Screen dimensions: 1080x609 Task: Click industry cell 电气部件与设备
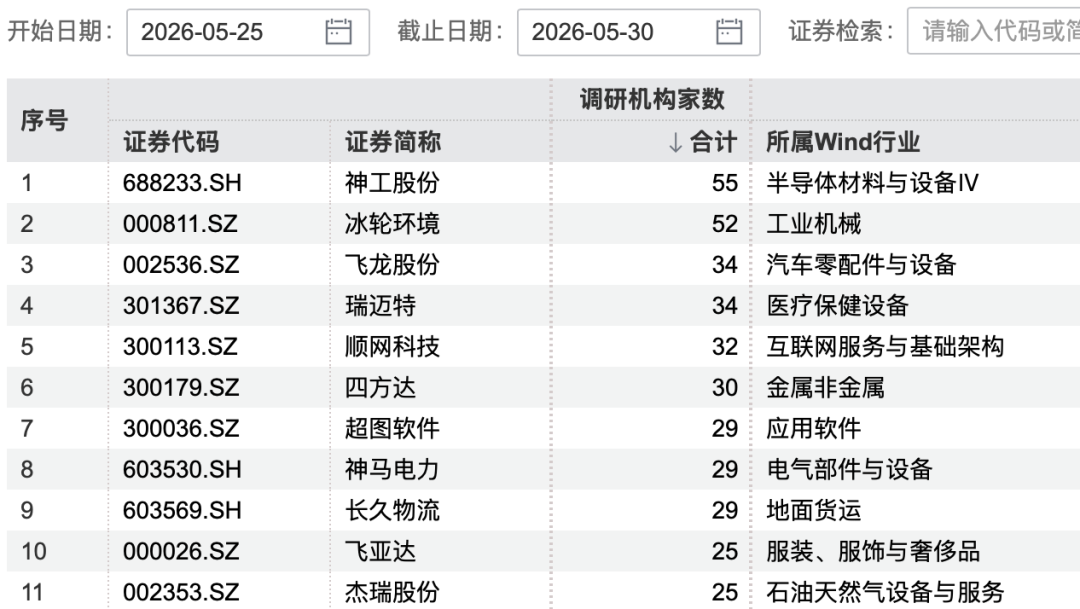coord(849,469)
